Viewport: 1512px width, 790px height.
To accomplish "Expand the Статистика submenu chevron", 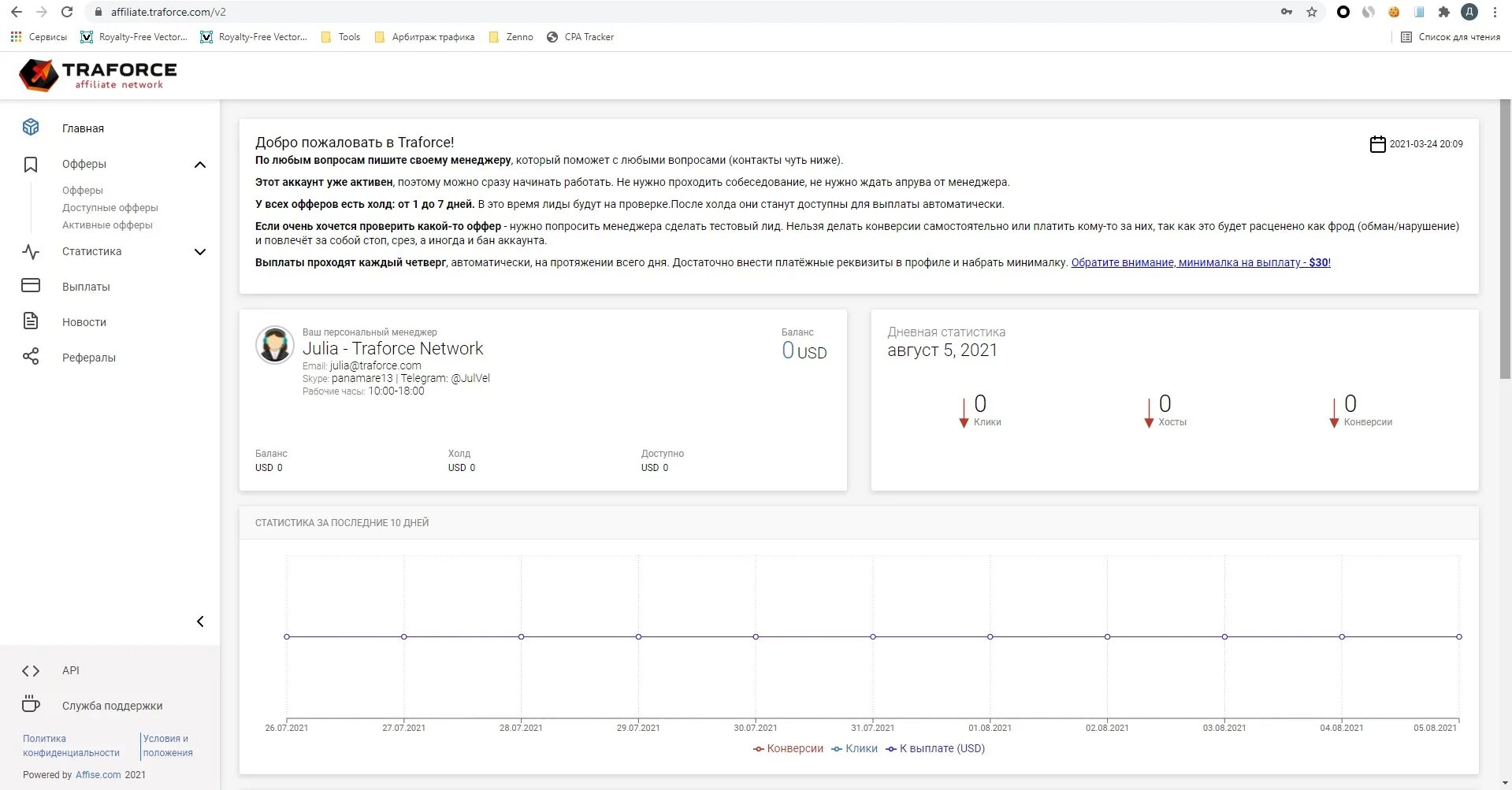I will pyautogui.click(x=200, y=252).
